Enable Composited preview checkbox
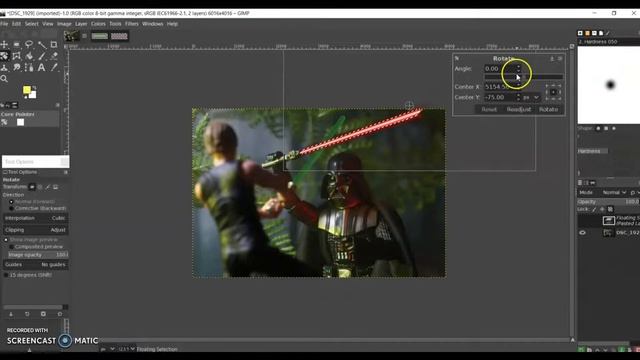Image resolution: width=640 pixels, height=360 pixels. [x=11, y=247]
